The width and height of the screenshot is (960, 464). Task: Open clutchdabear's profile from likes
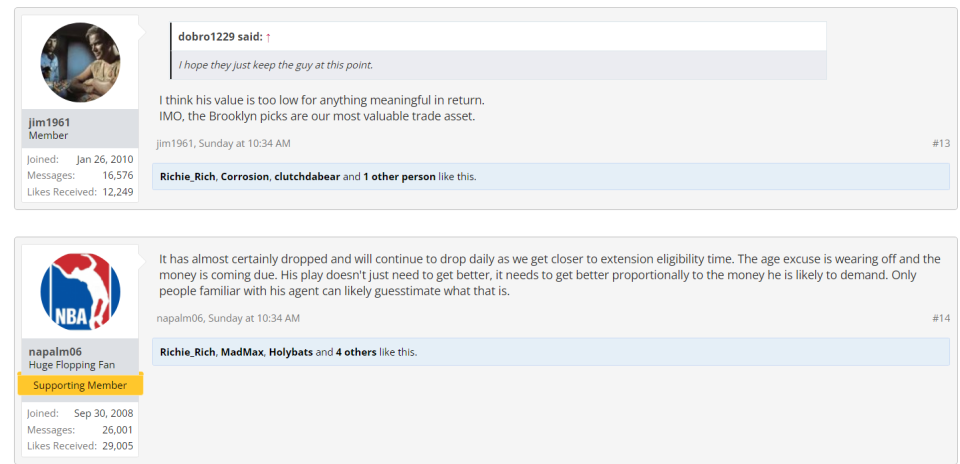(305, 176)
